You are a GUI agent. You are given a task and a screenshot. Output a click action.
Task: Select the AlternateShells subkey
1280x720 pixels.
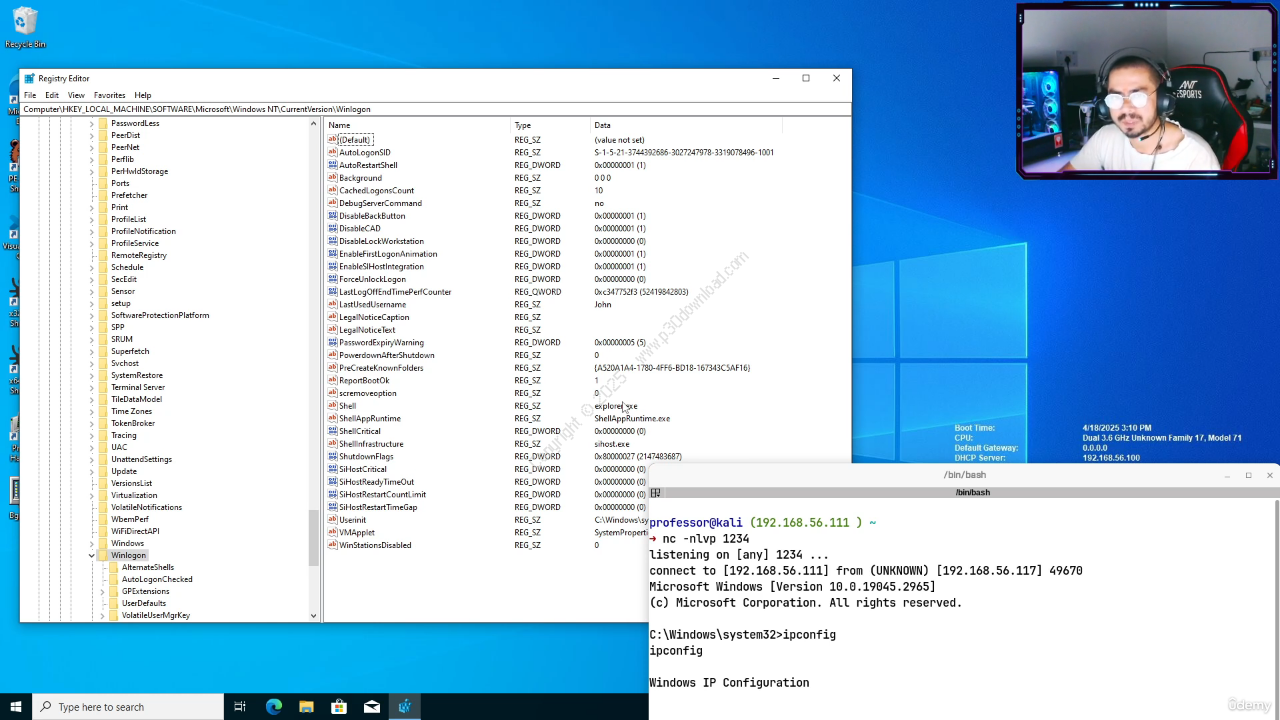pyautogui.click(x=147, y=567)
